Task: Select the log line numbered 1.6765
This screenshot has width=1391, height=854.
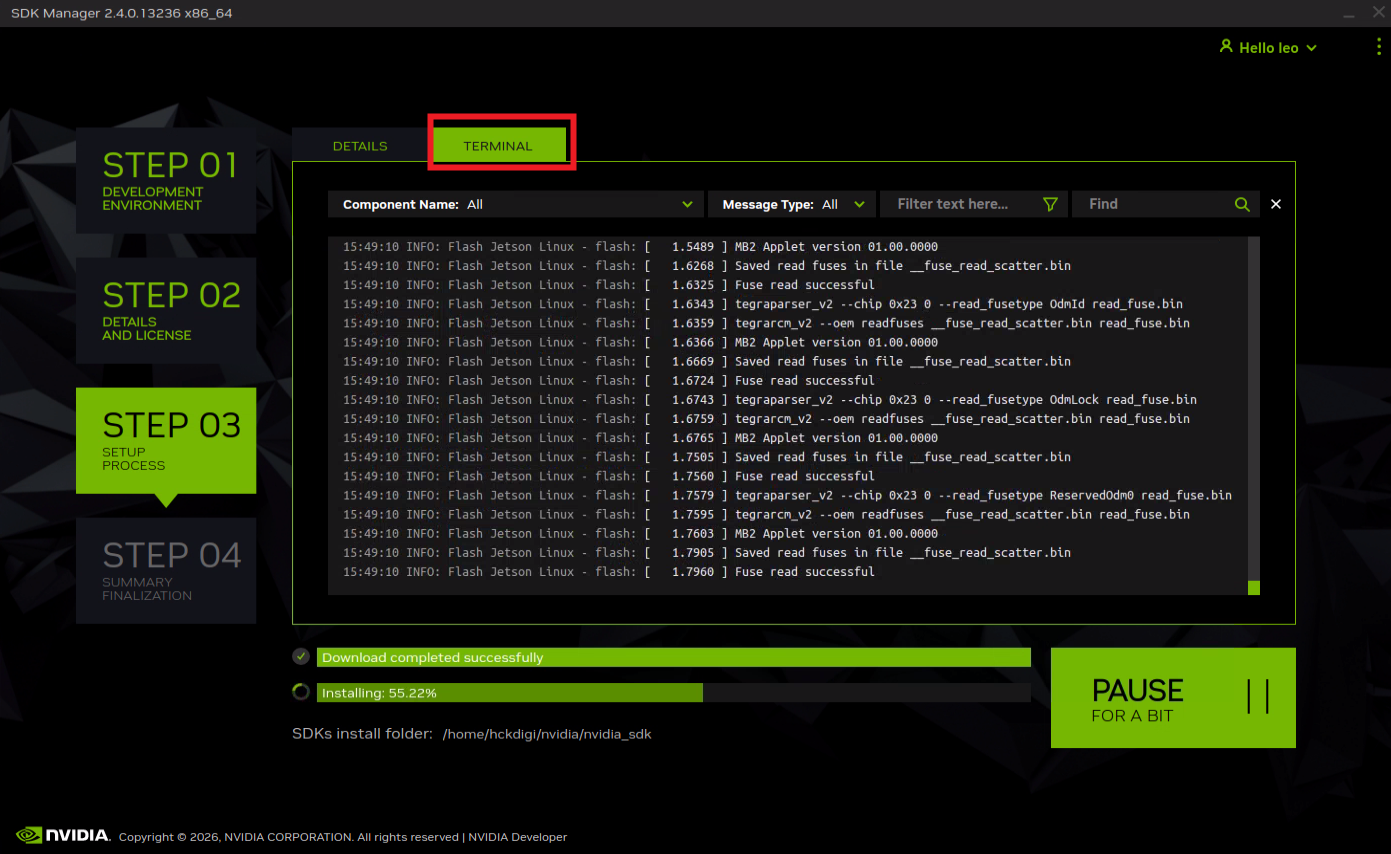Action: (640, 438)
